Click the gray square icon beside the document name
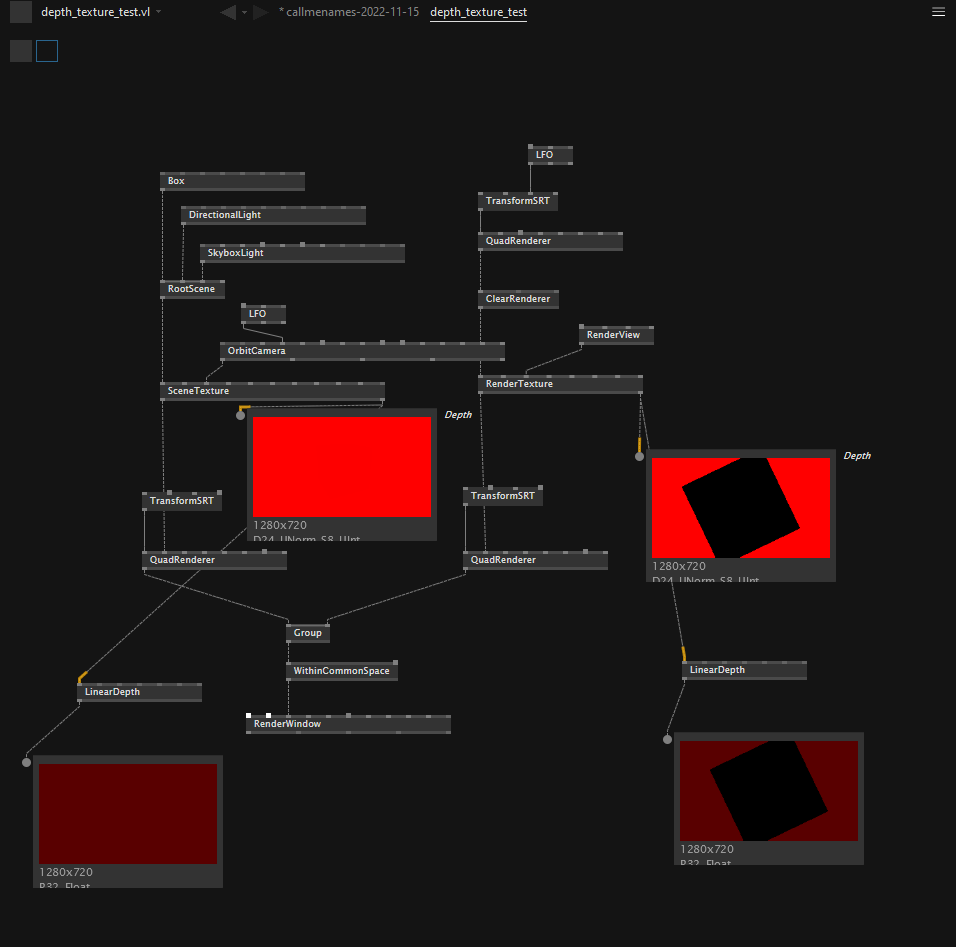 tap(21, 12)
